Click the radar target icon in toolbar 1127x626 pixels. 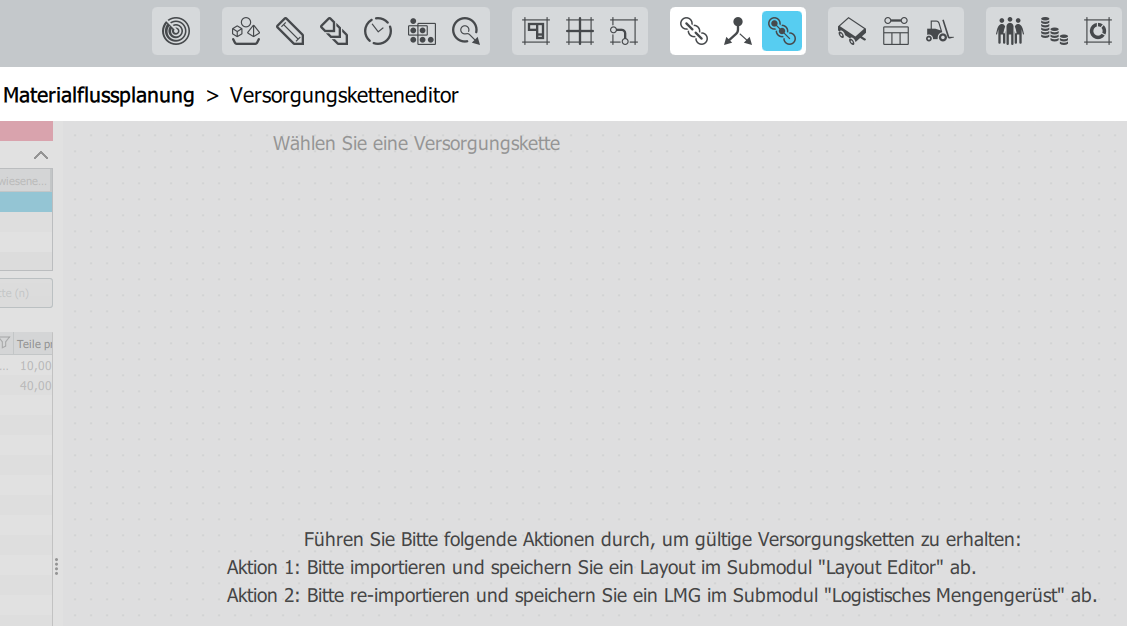[176, 32]
